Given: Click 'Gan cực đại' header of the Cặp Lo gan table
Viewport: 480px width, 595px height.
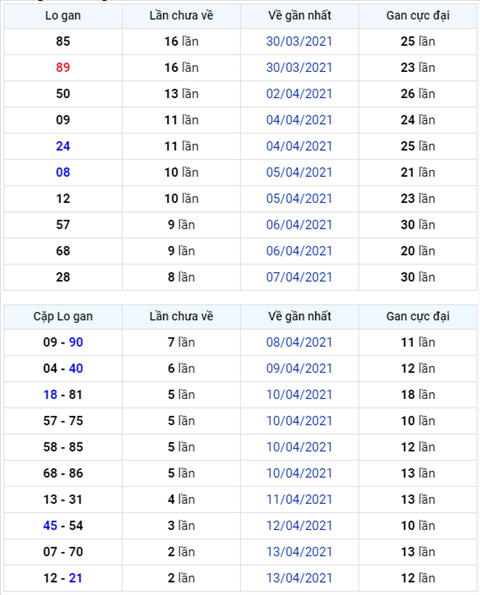Looking at the screenshot, I should [418, 316].
